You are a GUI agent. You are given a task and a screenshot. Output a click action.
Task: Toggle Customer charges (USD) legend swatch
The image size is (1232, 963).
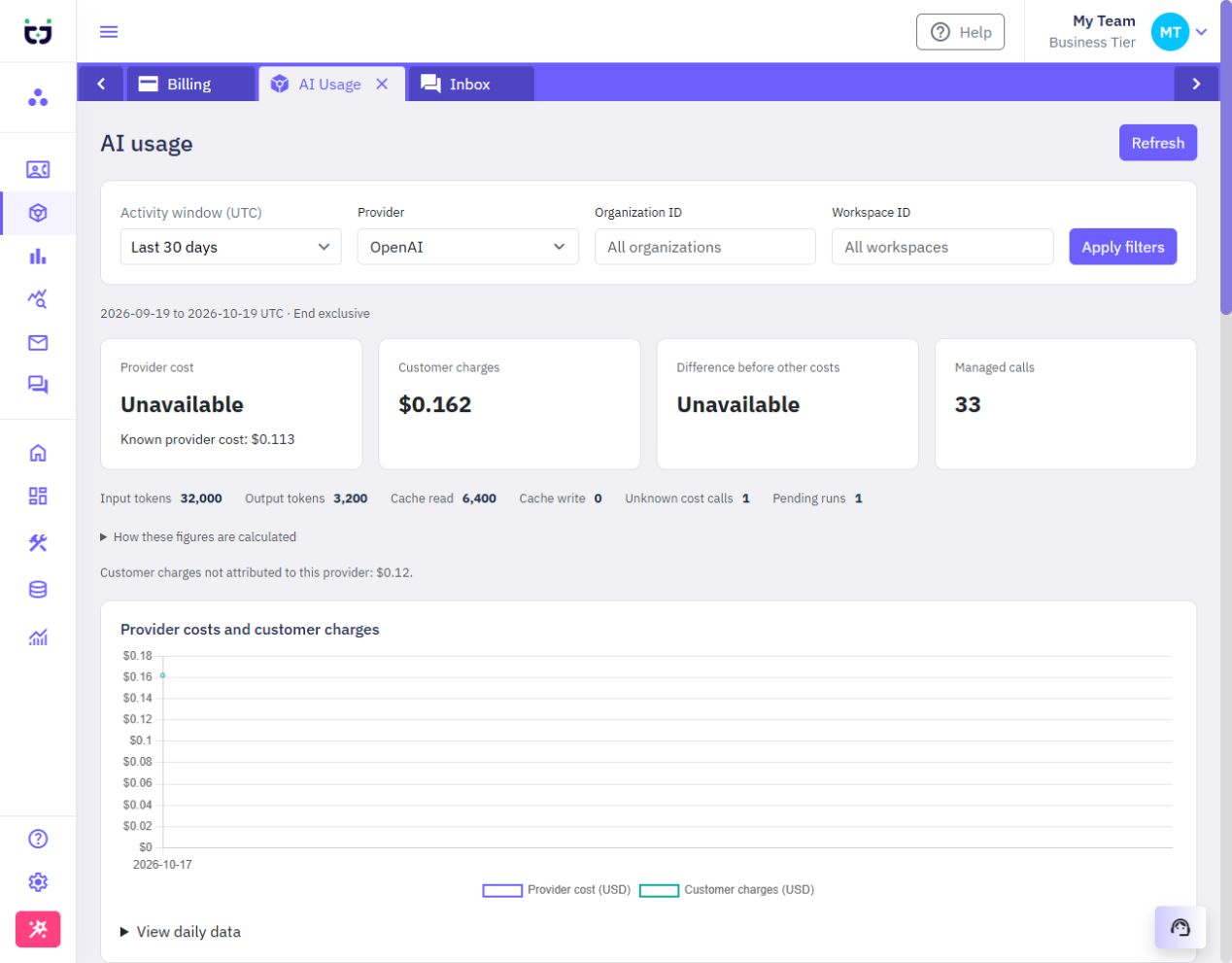pyautogui.click(x=659, y=890)
